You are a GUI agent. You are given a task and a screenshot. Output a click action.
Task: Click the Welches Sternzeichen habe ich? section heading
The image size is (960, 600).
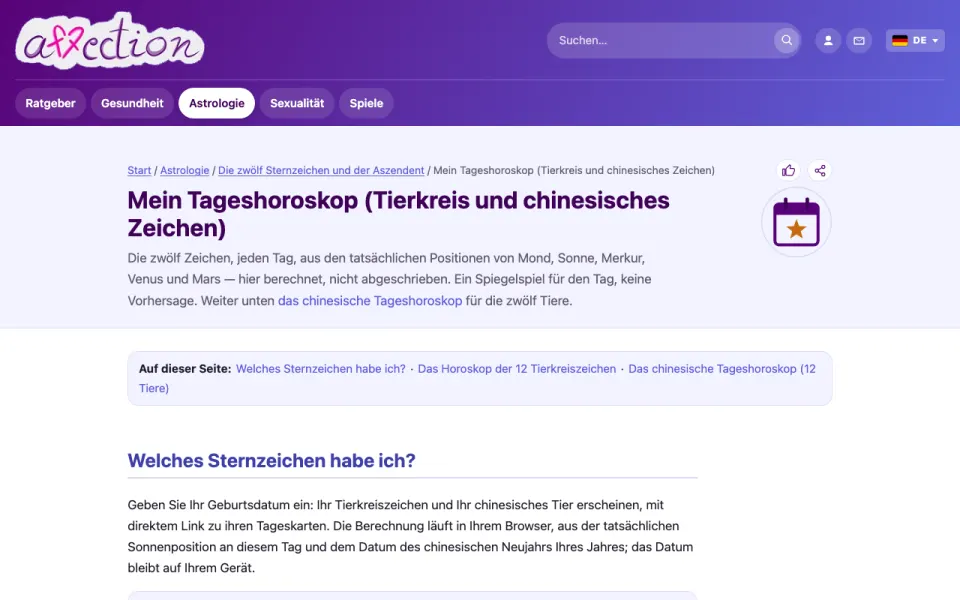(271, 460)
